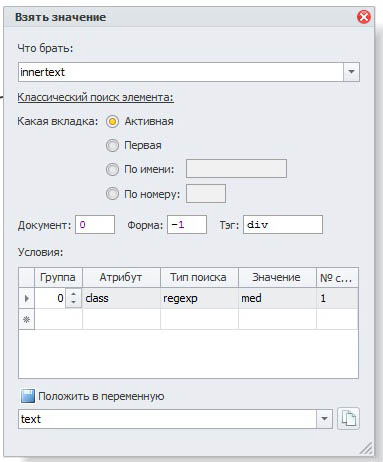Select the Первая radio option
Viewport: 383px width, 462px height.
(x=112, y=145)
